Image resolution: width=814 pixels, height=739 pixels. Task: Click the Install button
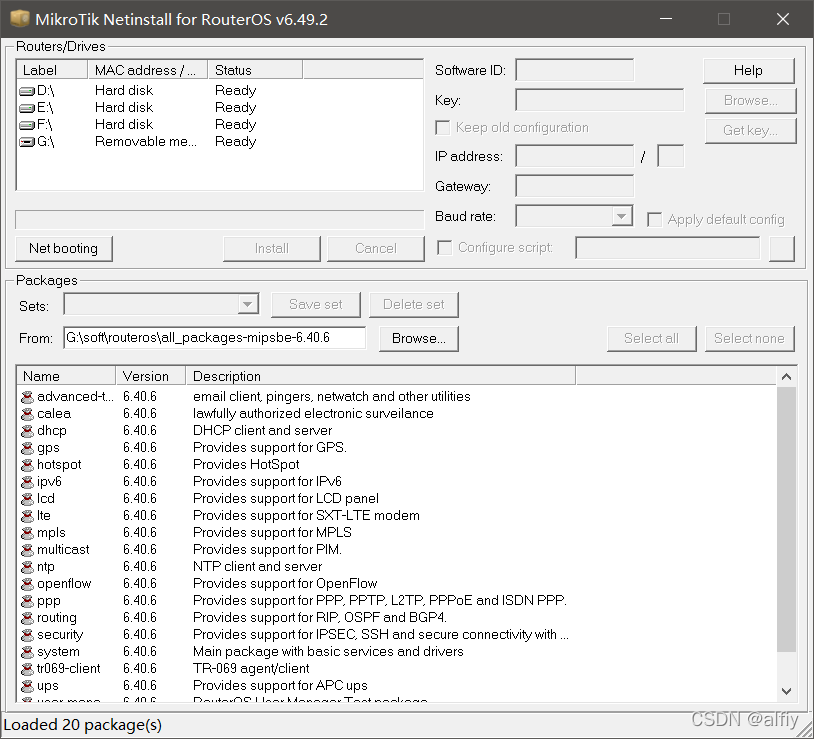point(272,249)
